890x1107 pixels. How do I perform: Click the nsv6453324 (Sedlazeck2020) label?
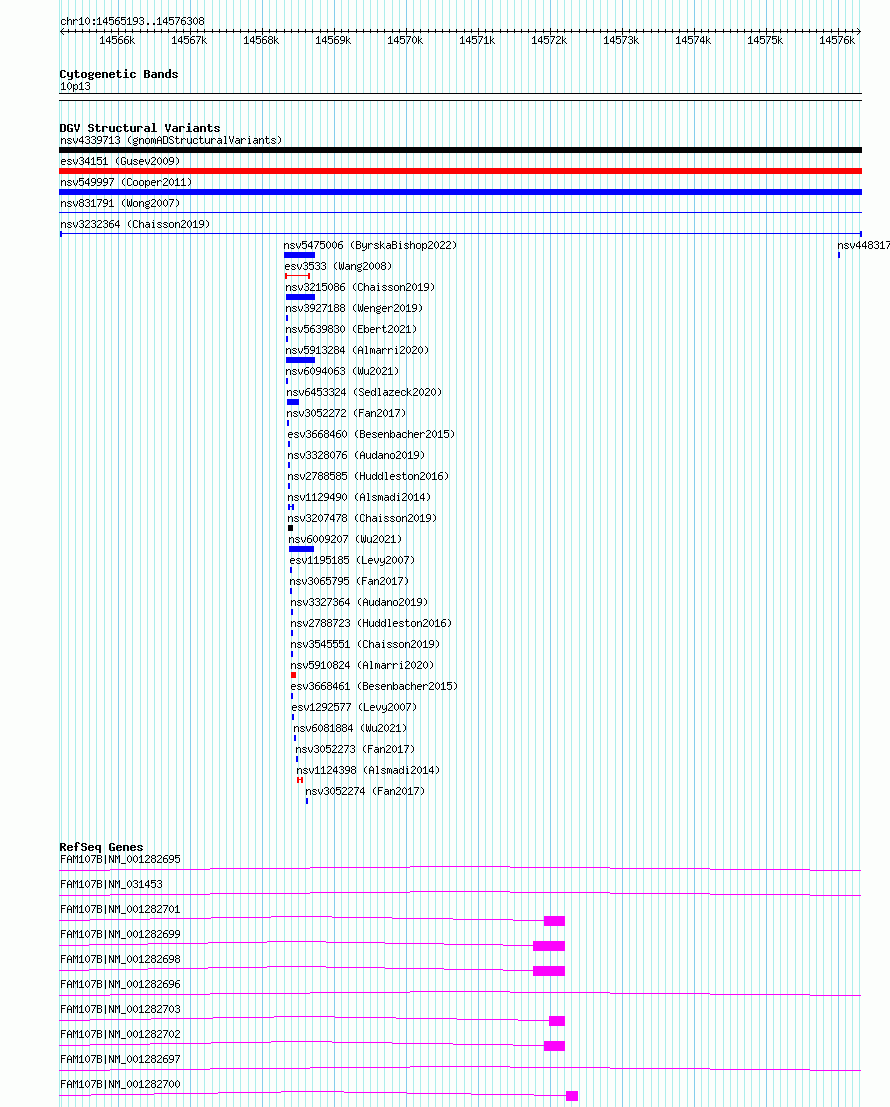(x=364, y=393)
